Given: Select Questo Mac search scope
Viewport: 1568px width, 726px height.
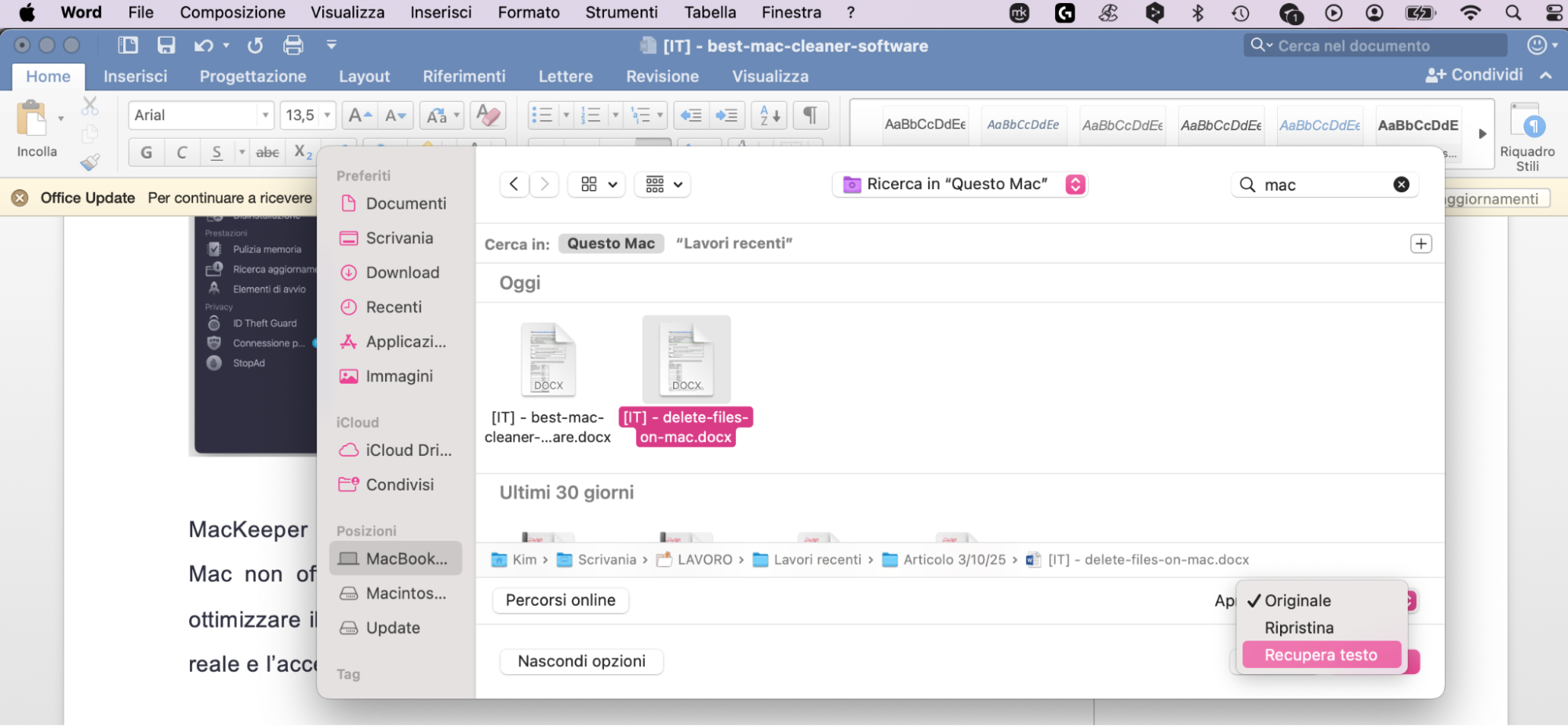Looking at the screenshot, I should point(611,243).
